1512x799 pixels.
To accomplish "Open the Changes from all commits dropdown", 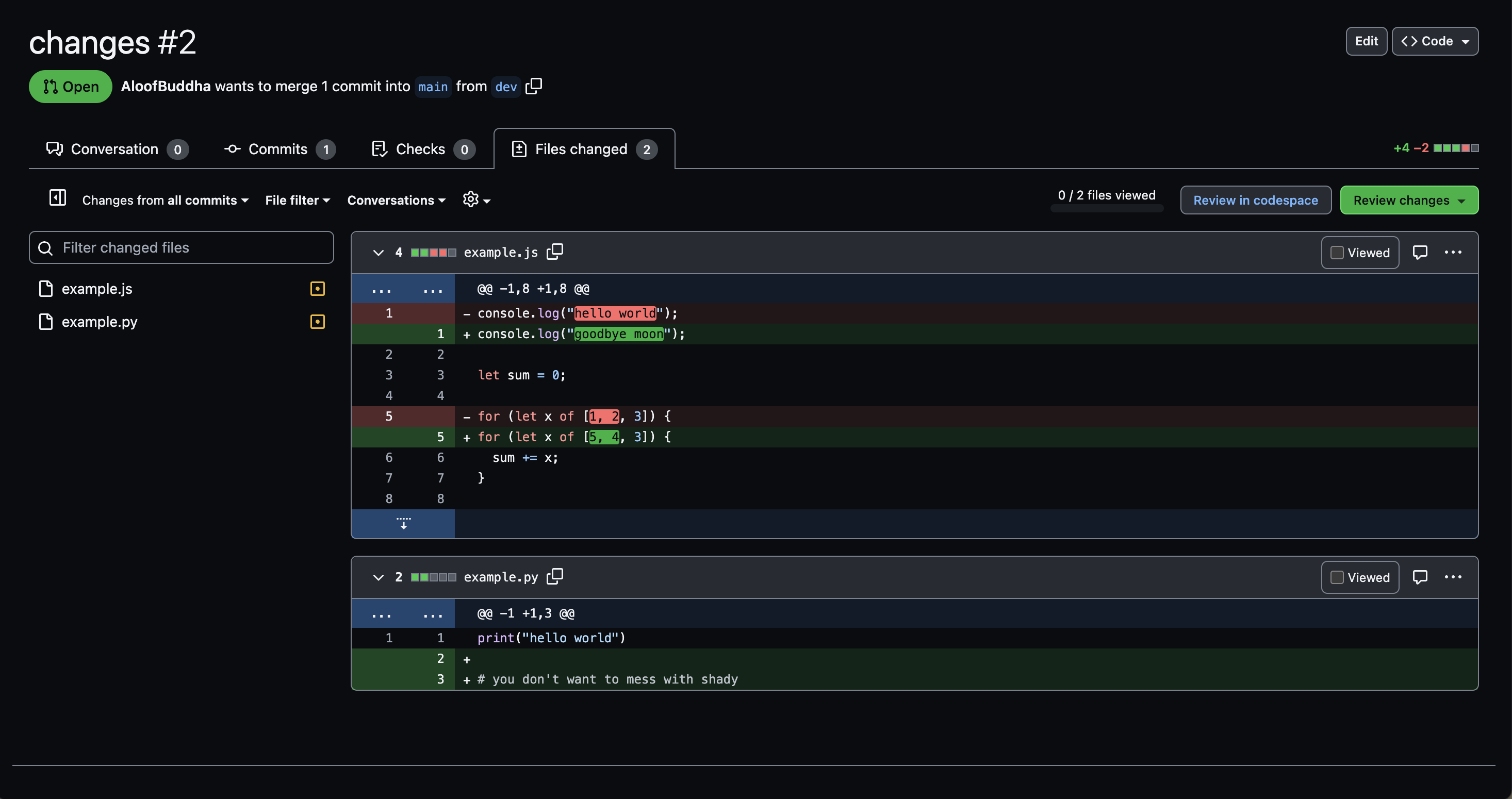I will tap(165, 200).
